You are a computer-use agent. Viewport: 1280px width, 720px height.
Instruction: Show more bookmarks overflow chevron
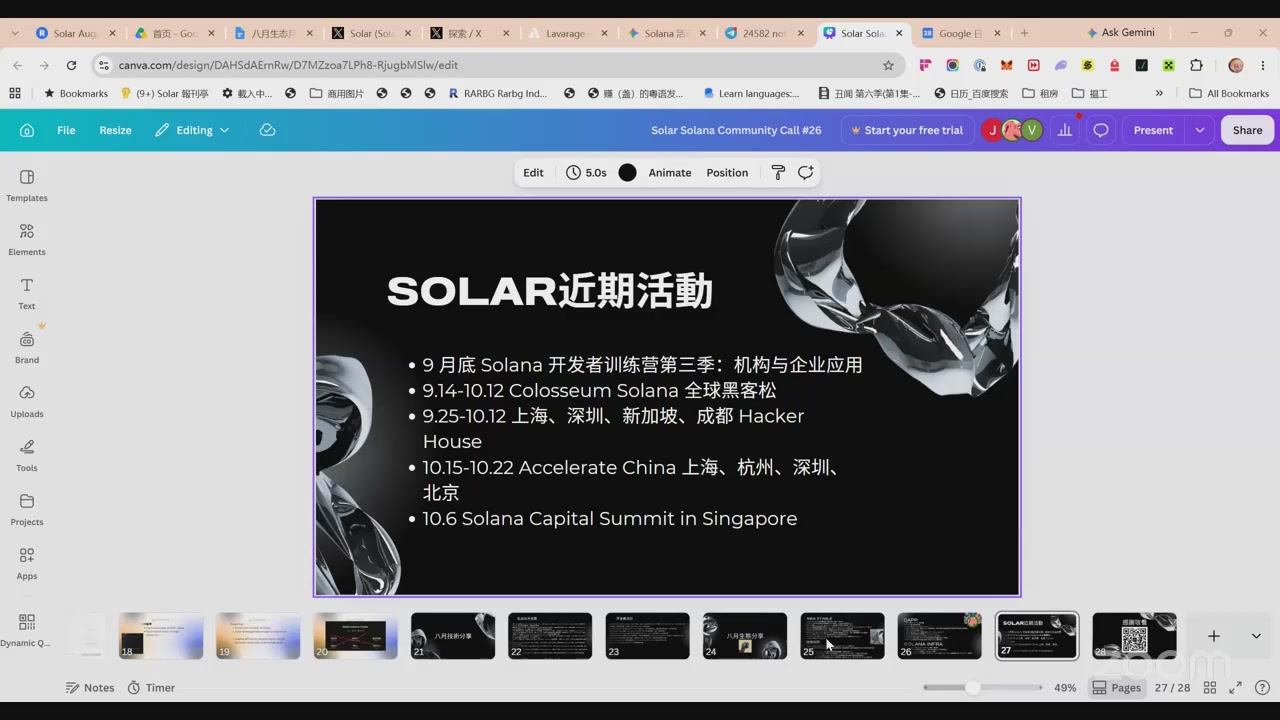1159,93
